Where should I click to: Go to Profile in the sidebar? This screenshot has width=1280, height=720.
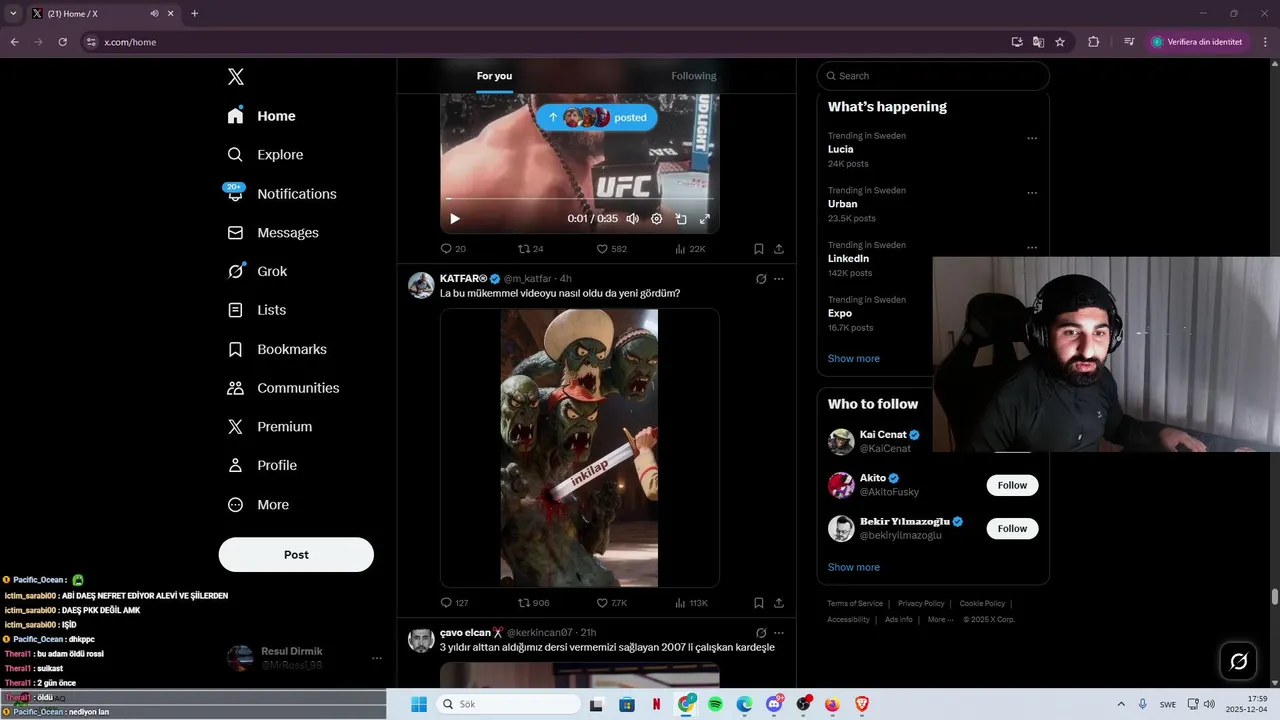pos(263,466)
